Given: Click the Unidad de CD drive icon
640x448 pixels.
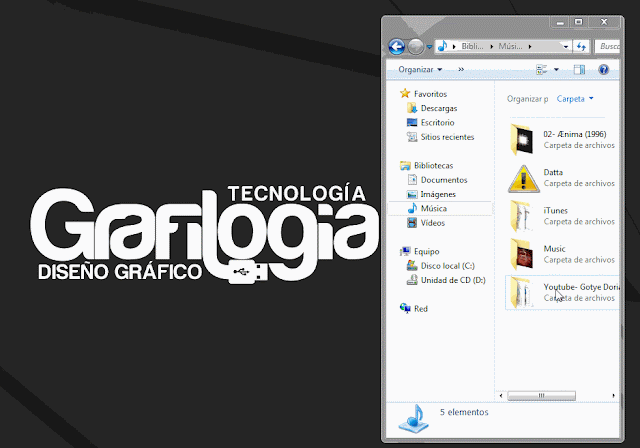Looking at the screenshot, I should tap(412, 280).
